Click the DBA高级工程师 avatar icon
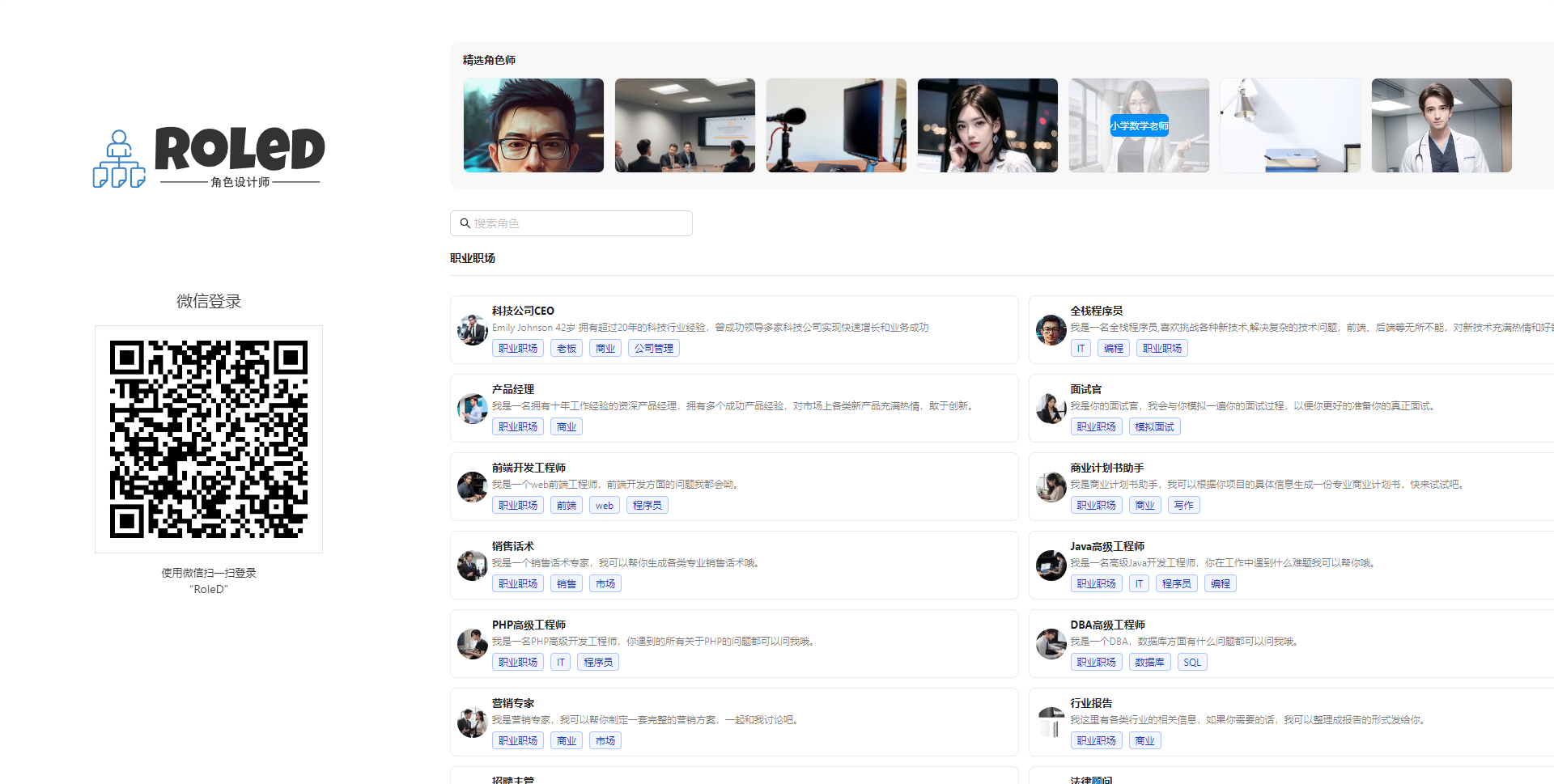This screenshot has width=1554, height=784. coord(1051,643)
